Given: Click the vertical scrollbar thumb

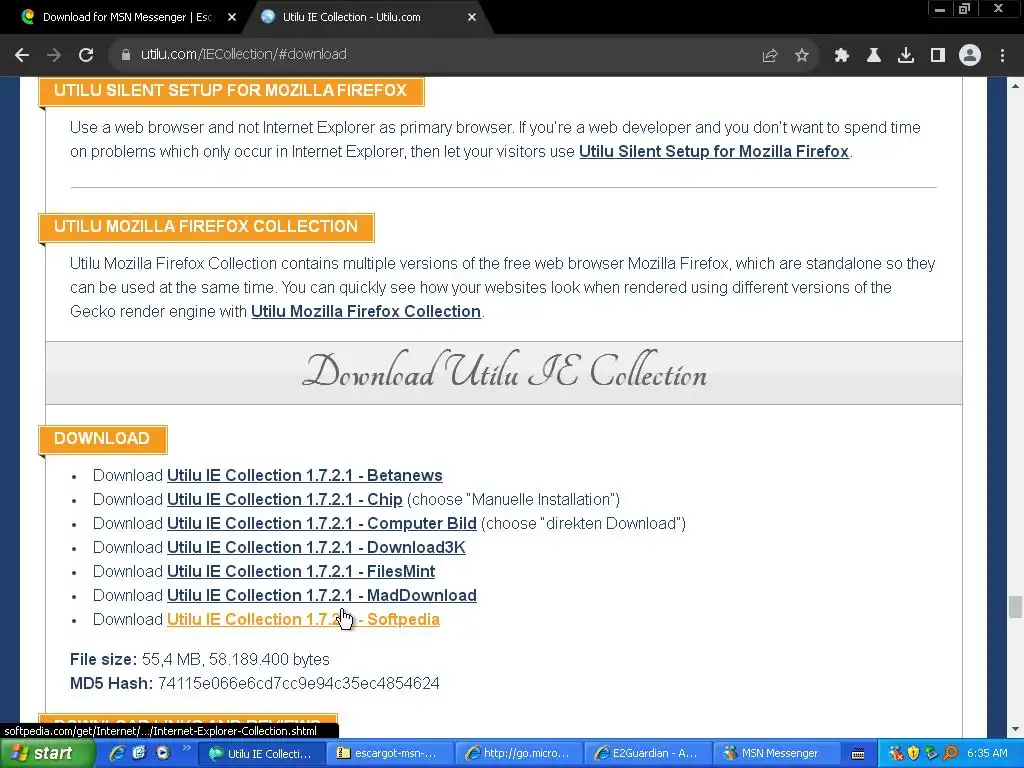Looking at the screenshot, I should point(1016,607).
